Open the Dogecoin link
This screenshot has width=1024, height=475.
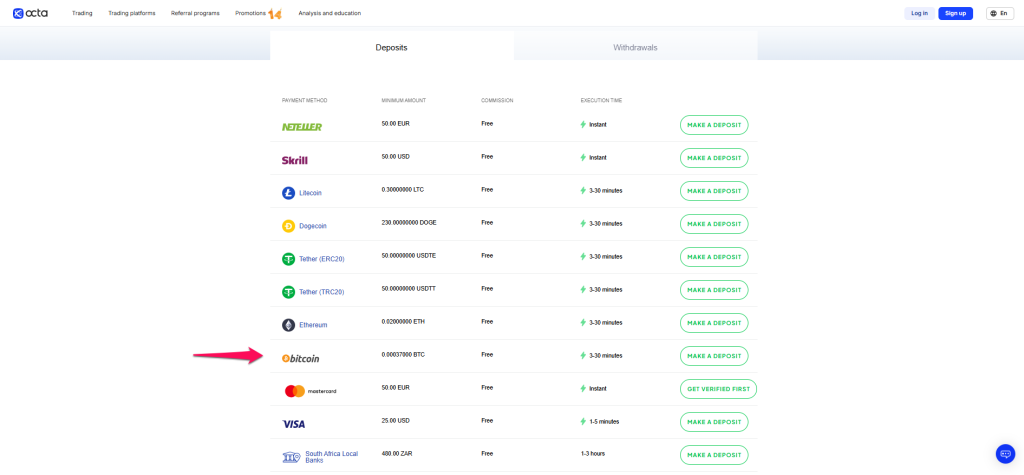click(313, 226)
